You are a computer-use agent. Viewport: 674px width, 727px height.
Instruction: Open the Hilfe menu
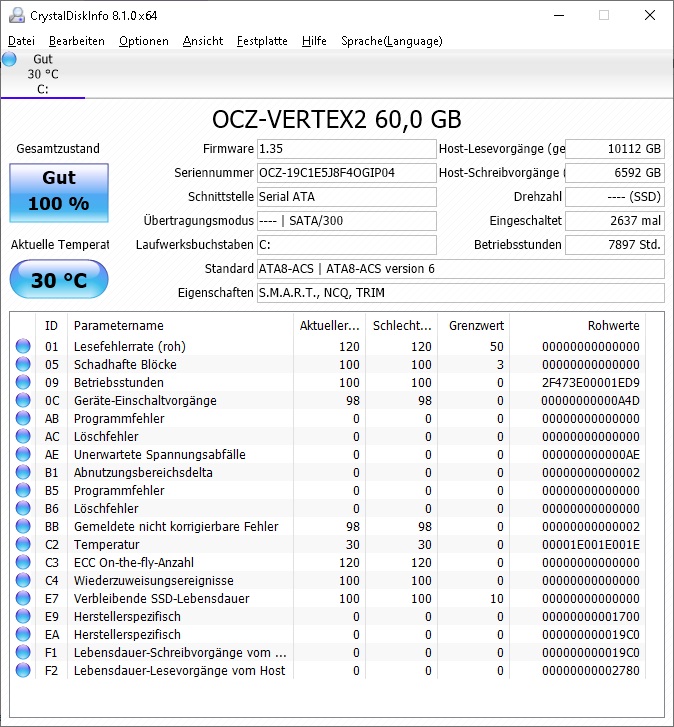point(314,41)
